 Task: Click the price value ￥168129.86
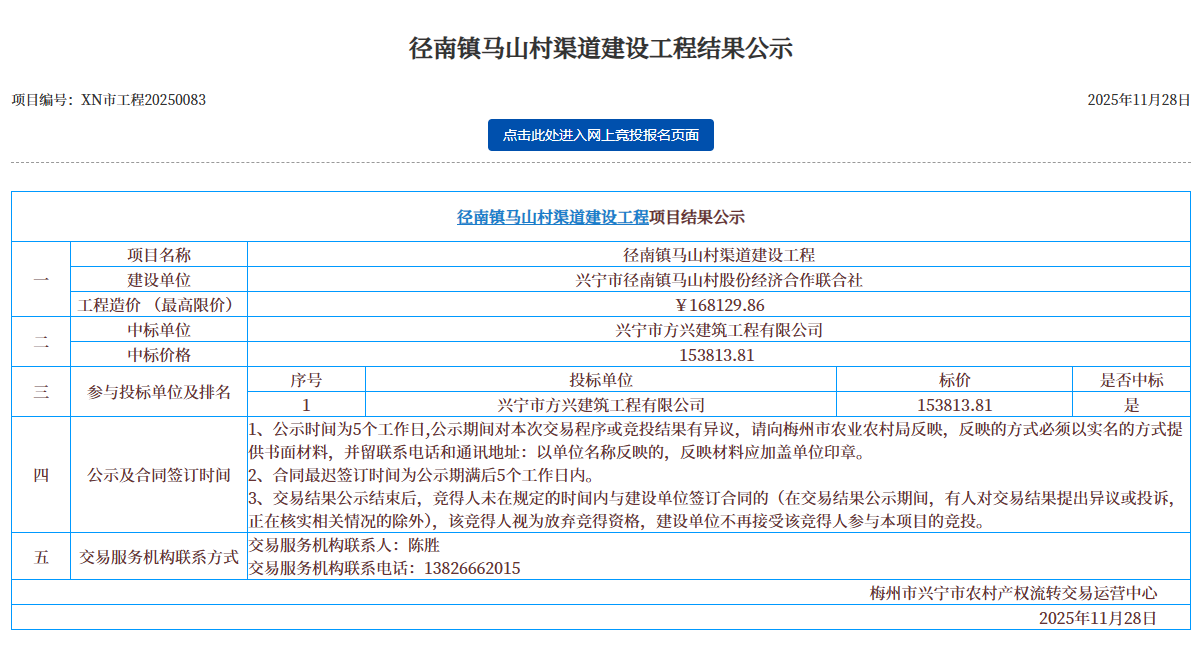719,305
